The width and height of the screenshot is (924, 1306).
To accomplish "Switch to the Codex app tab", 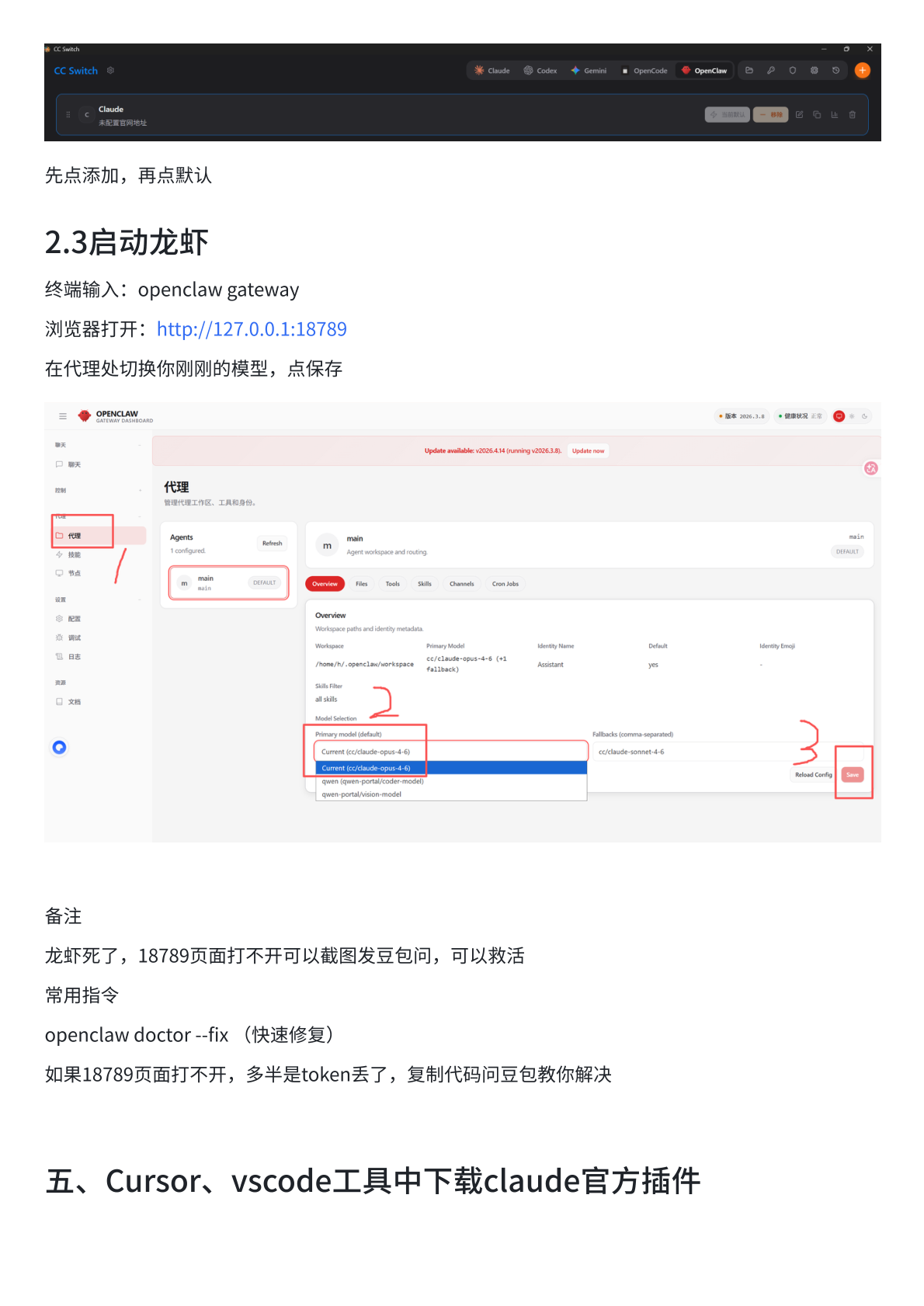I will point(540,71).
